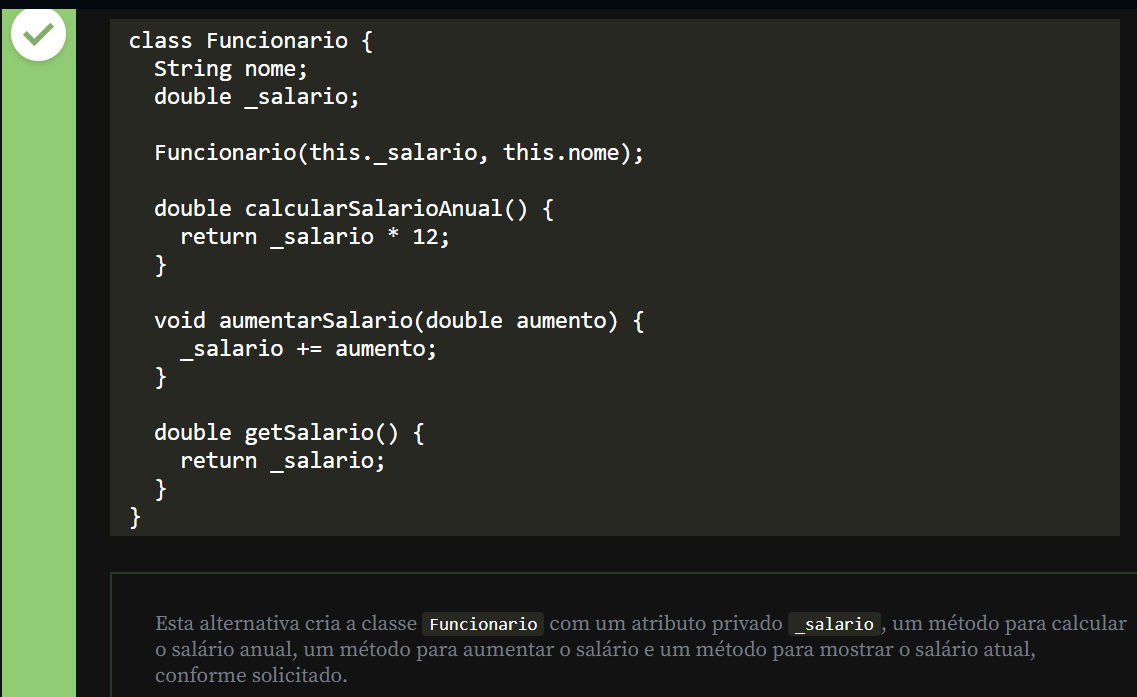Click the closing brace after '_salario += aumento;'
Screen dimensions: 1137x697
tap(161, 377)
